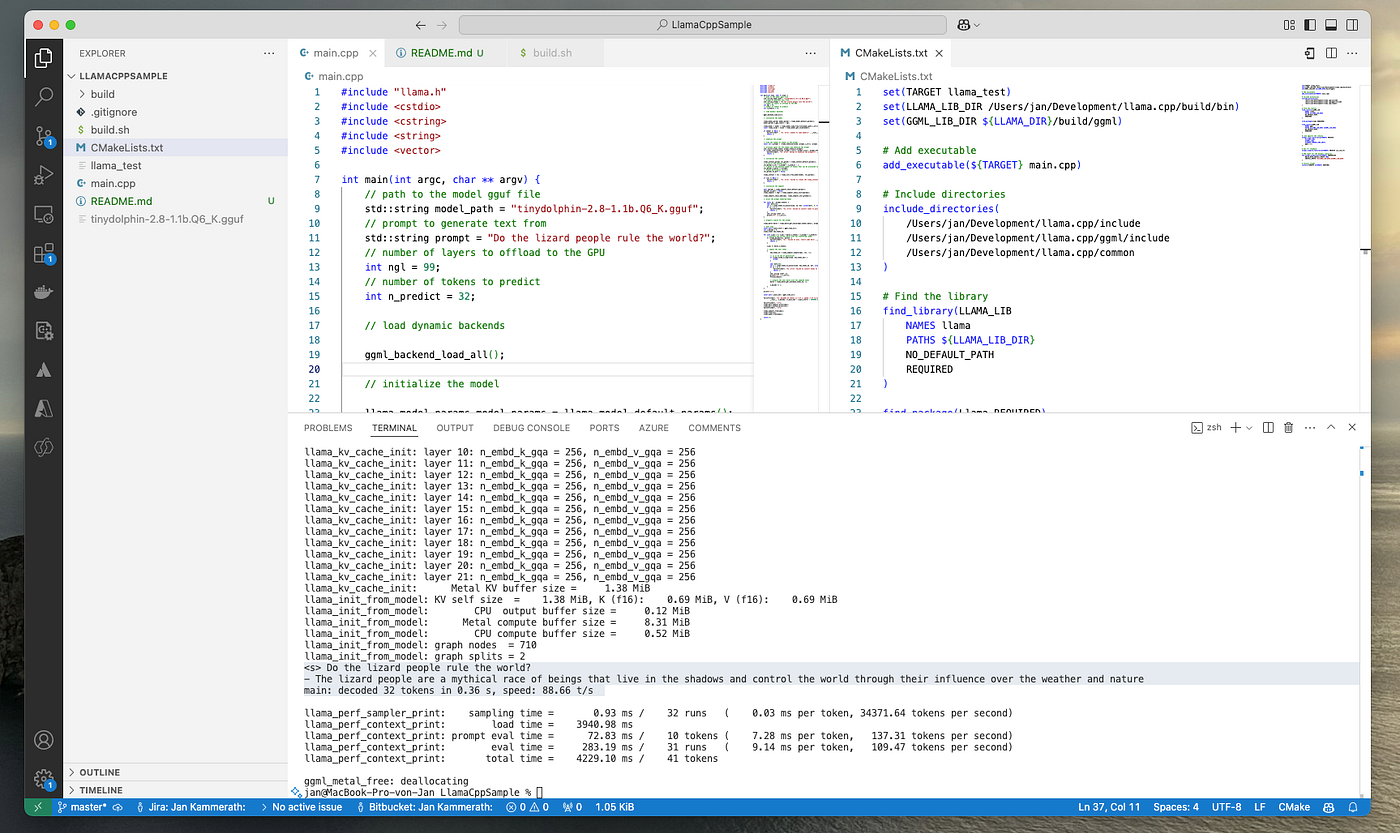Screen dimensions: 1400x833
Task: Open Source Control view in activity bar
Action: tap(43, 136)
